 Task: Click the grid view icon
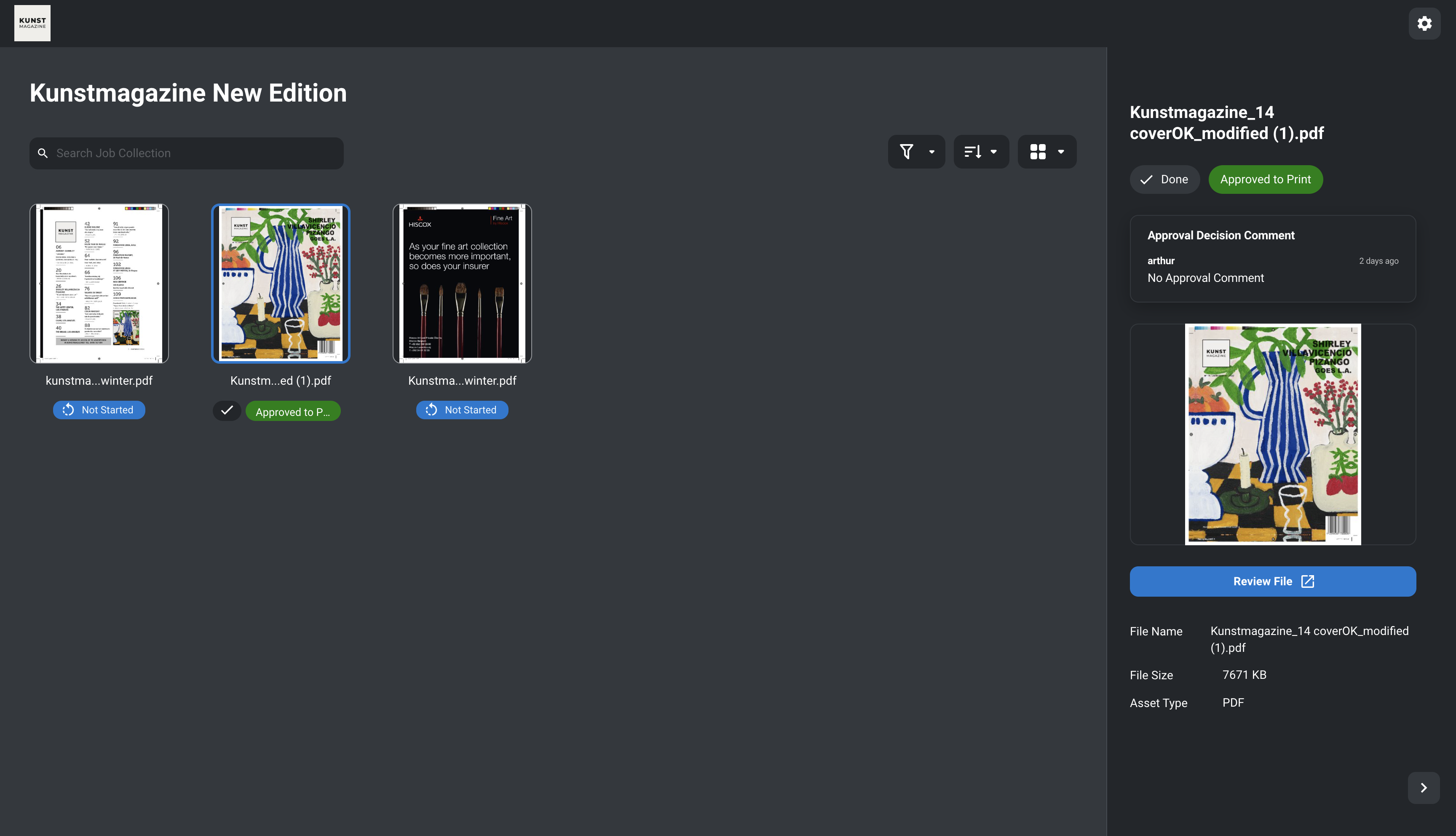1038,152
